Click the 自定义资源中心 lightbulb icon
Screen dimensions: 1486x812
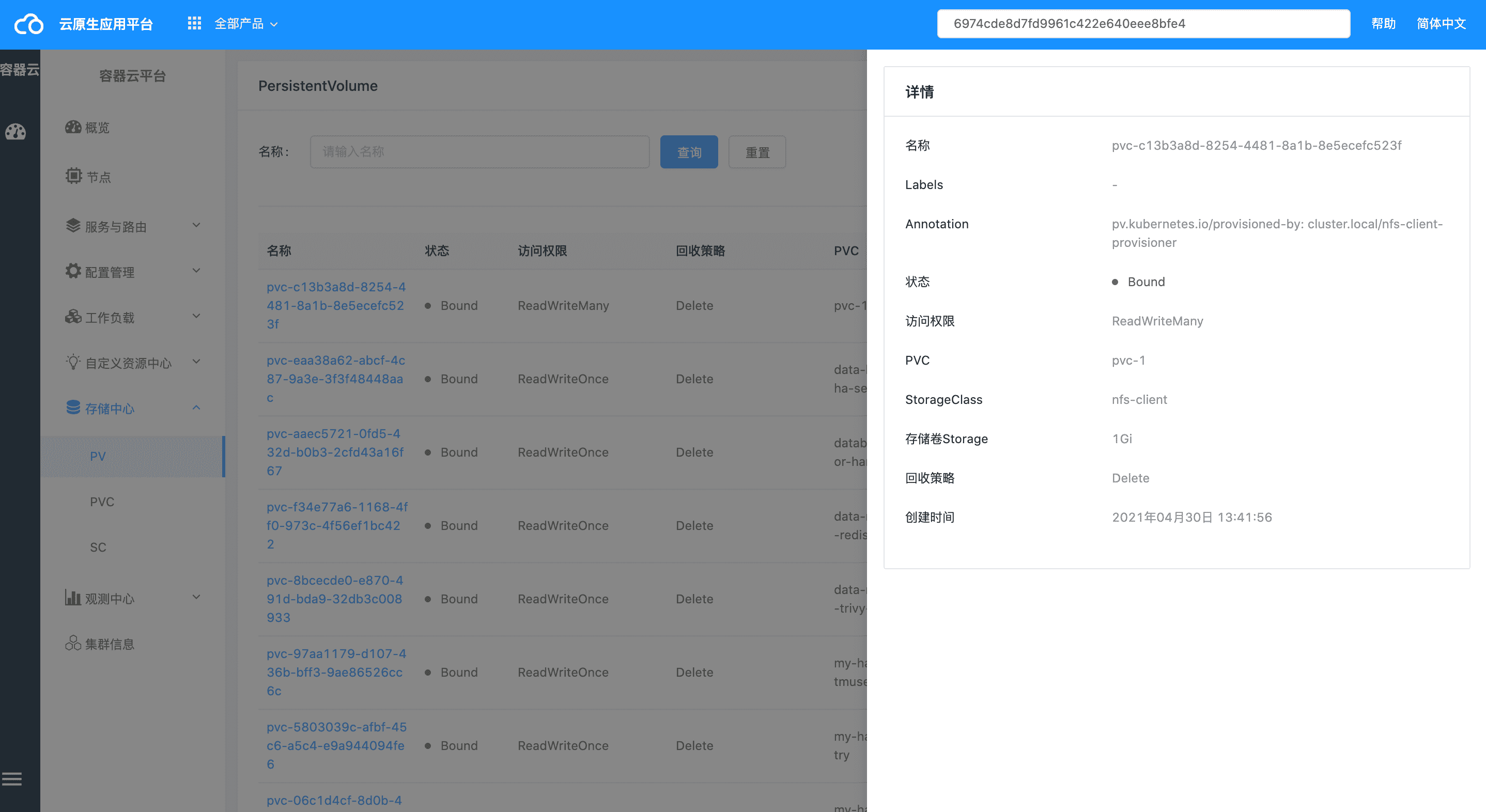click(73, 362)
